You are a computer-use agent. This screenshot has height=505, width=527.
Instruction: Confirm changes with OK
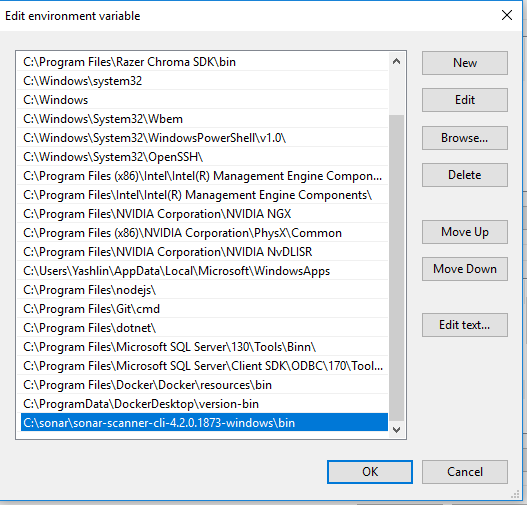370,472
